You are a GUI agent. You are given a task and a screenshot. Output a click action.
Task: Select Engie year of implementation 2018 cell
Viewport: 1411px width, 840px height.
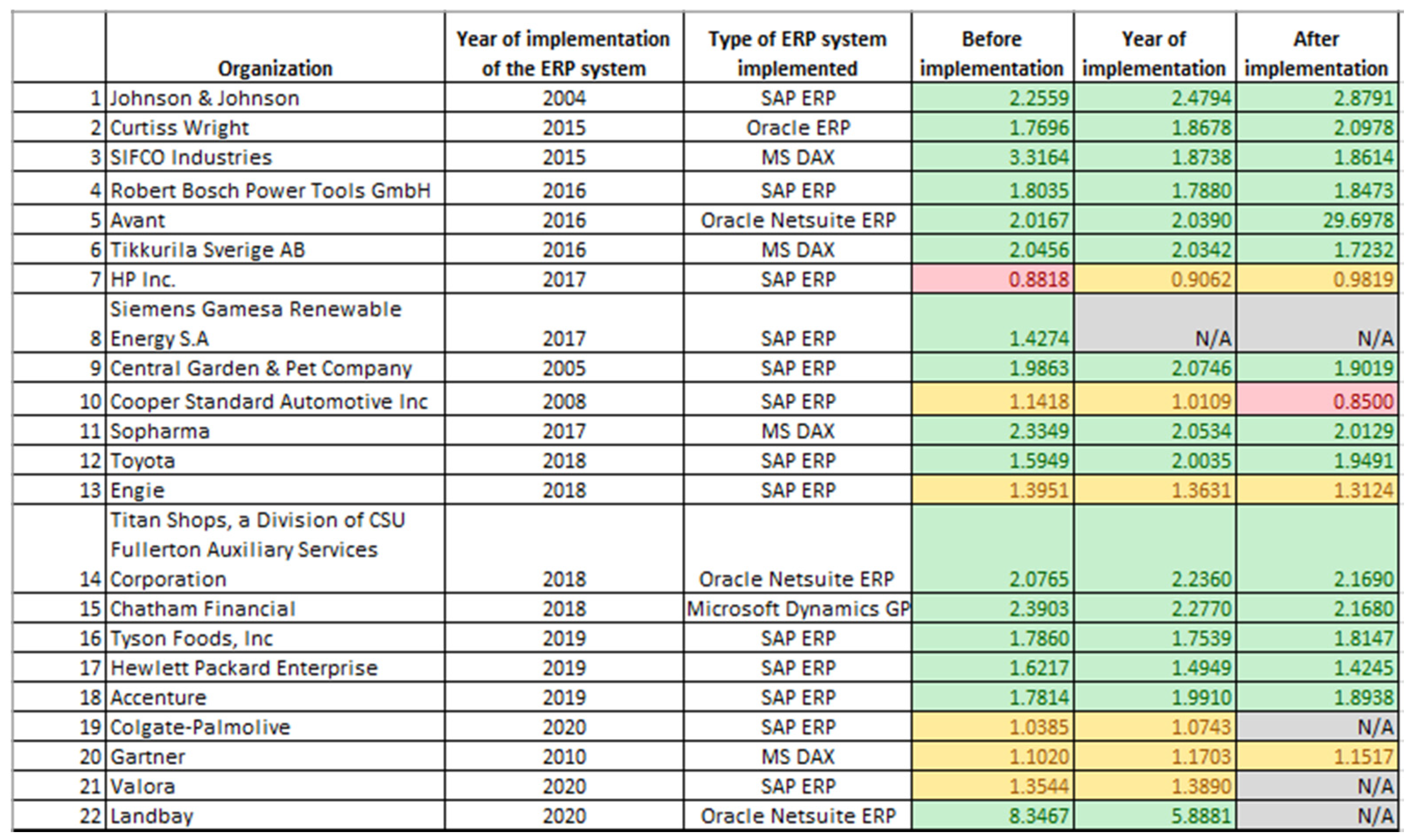point(564,490)
